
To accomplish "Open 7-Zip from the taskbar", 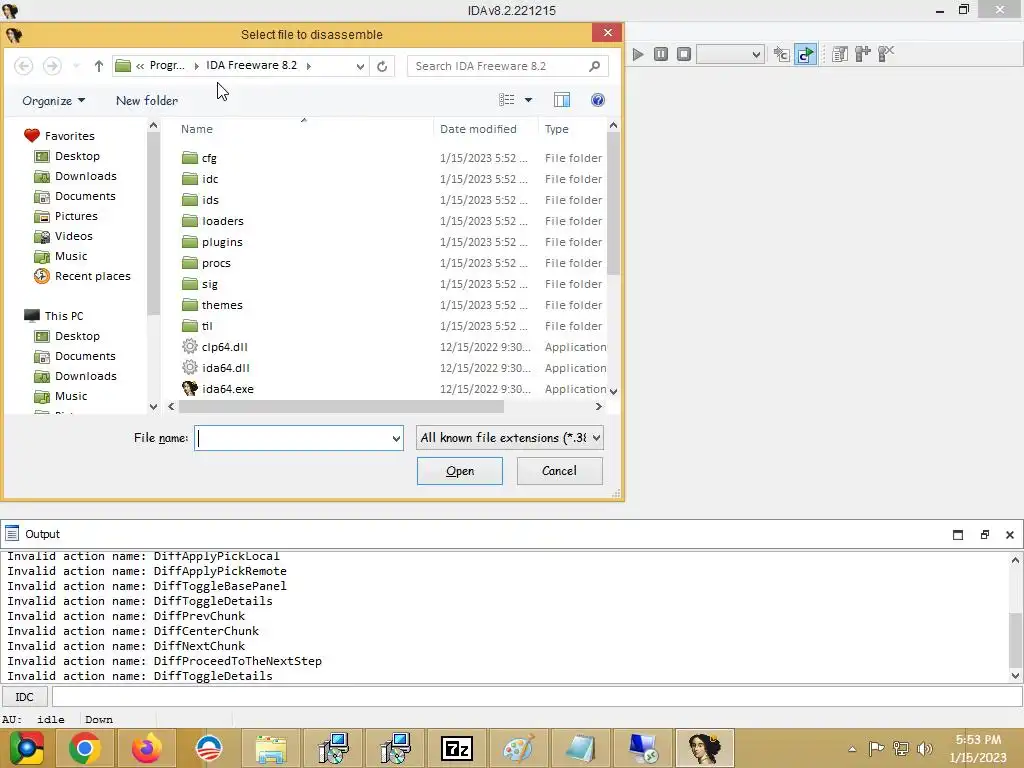I will (x=457, y=748).
